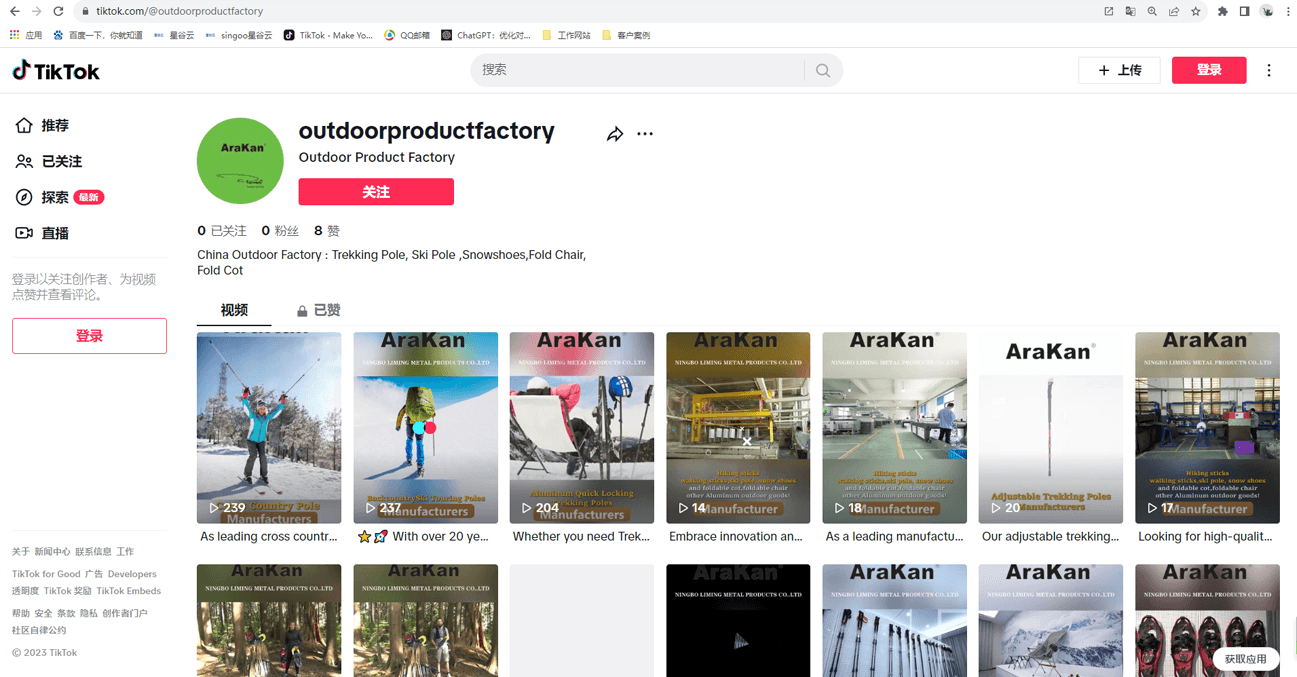Open the TikTok Embeds footer link

point(129,591)
